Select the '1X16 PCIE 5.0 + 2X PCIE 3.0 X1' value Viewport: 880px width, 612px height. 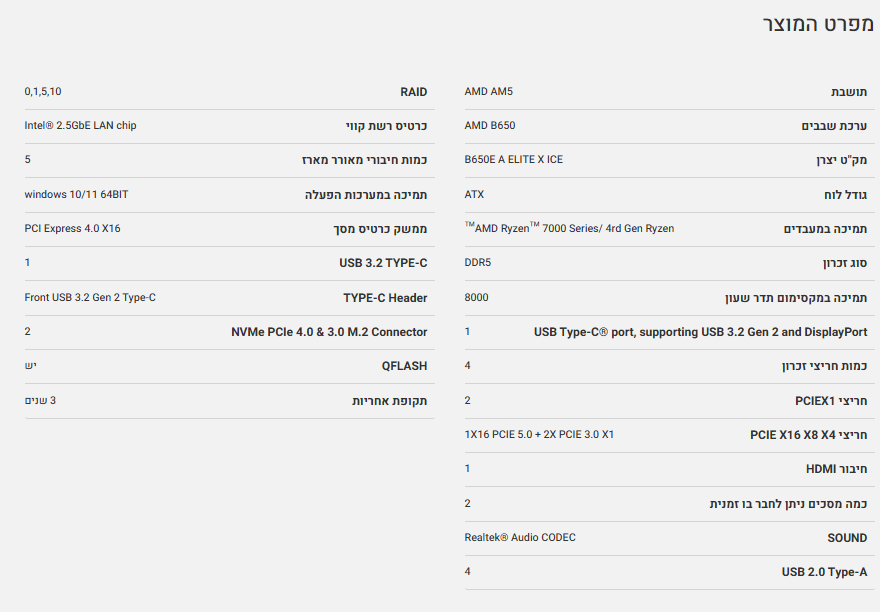(539, 435)
